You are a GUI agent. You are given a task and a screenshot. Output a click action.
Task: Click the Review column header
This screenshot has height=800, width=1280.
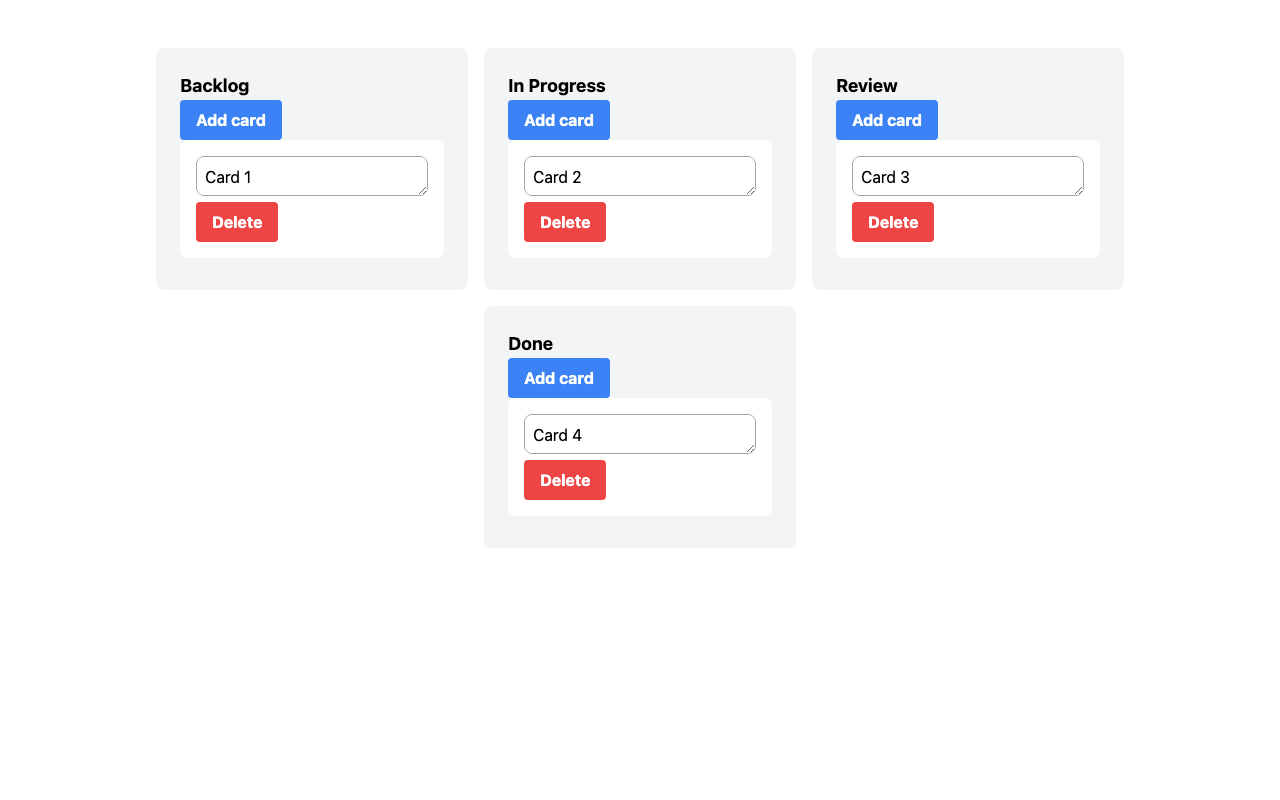pos(867,86)
